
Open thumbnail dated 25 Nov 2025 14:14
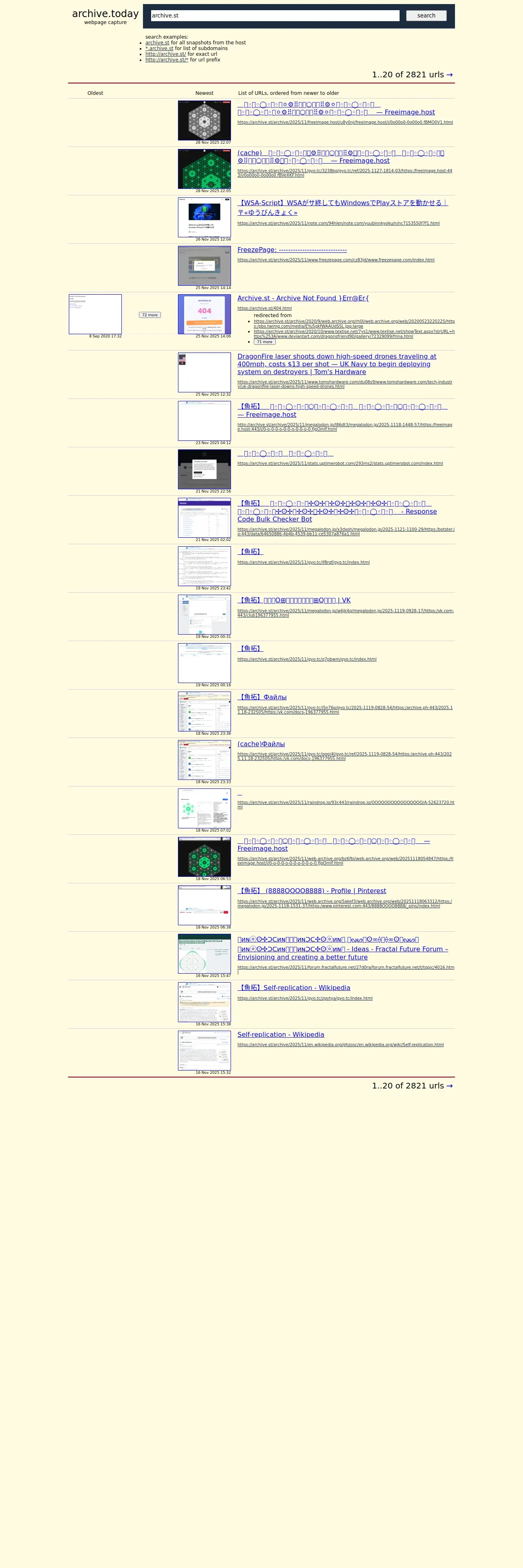pyautogui.click(x=204, y=266)
